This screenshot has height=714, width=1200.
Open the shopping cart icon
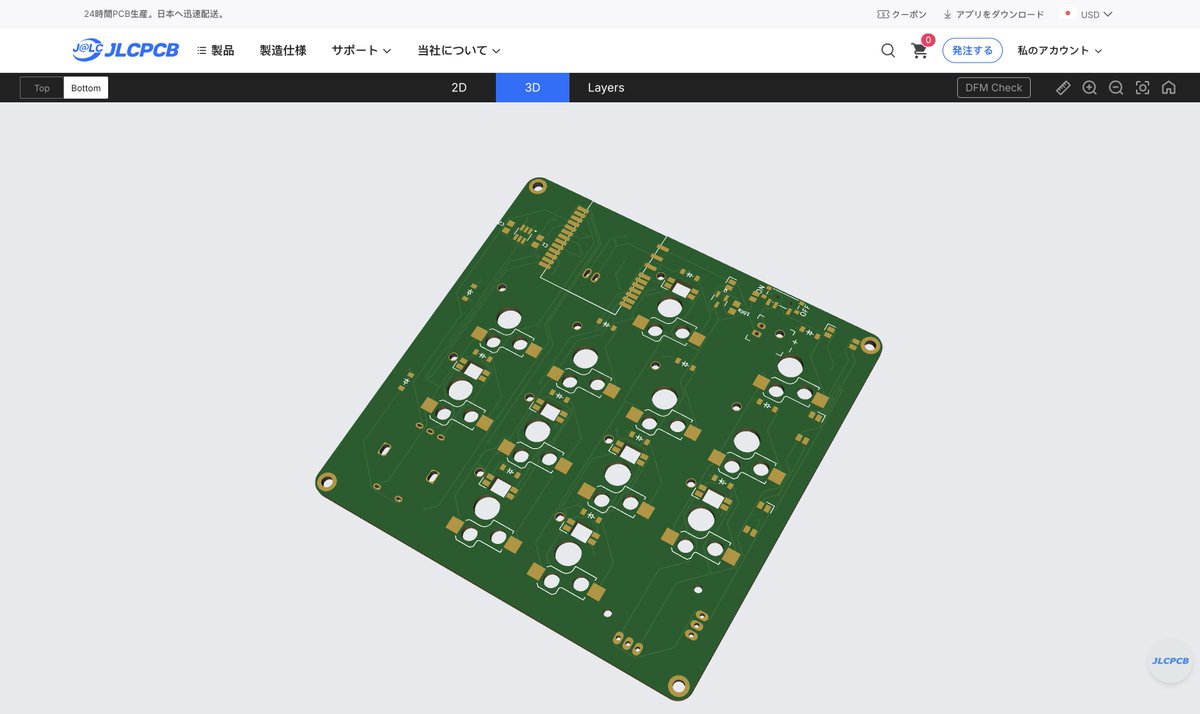point(919,51)
